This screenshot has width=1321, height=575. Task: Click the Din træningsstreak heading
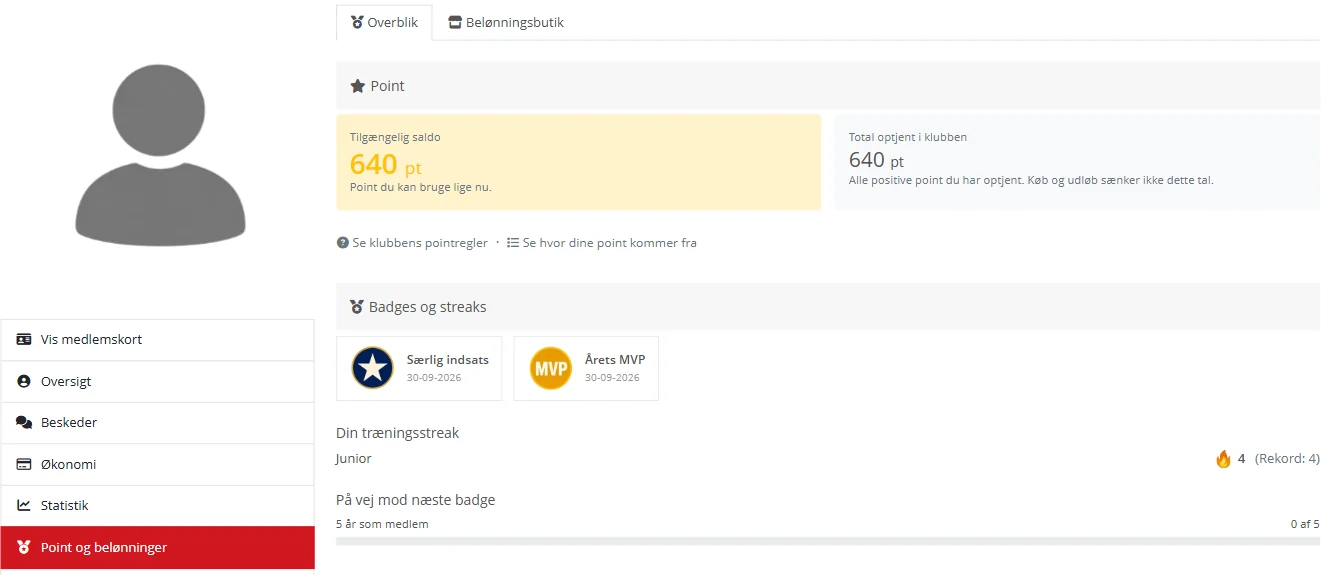(x=398, y=433)
